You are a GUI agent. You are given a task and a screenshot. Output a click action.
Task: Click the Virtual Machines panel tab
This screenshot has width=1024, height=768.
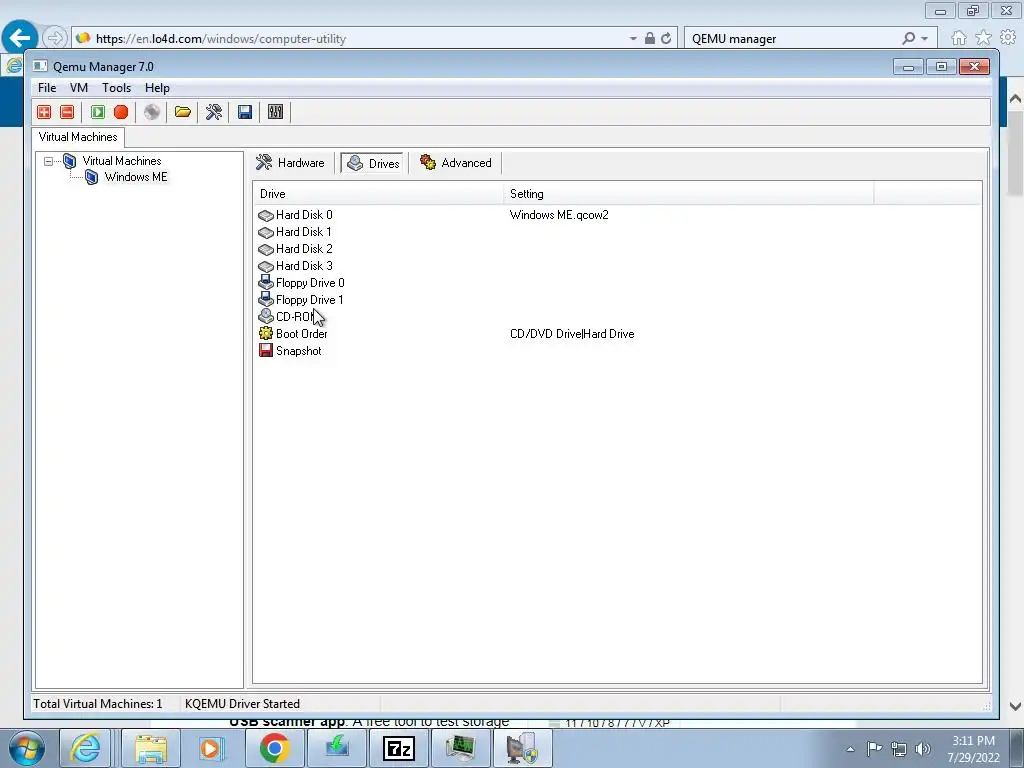click(78, 137)
